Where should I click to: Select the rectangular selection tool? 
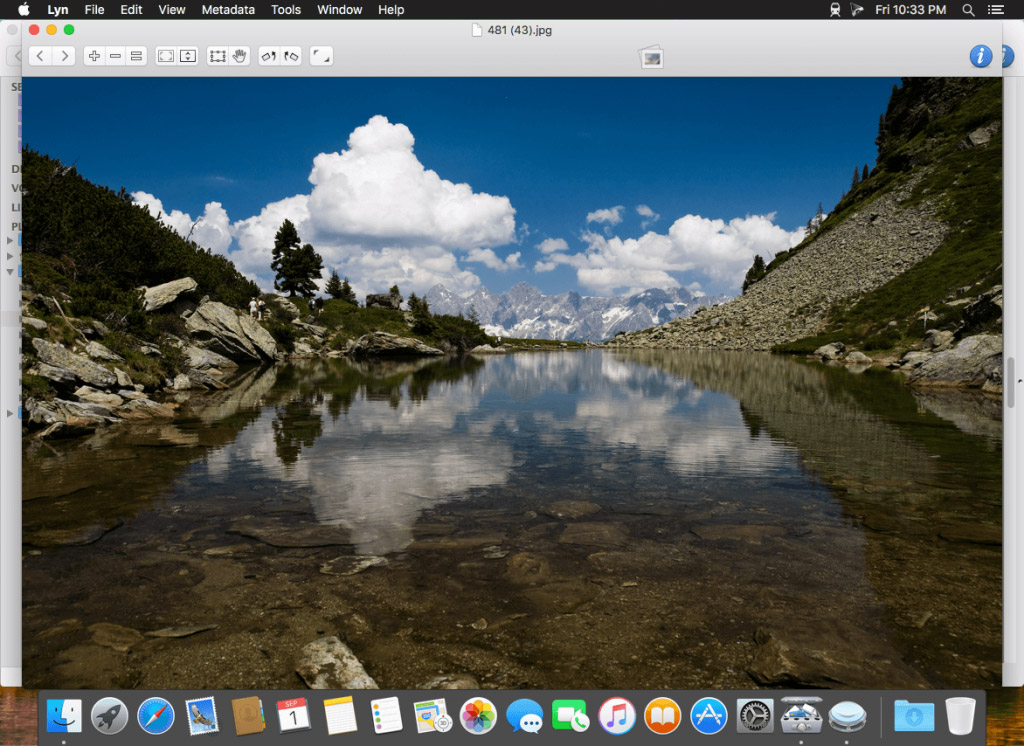[217, 56]
